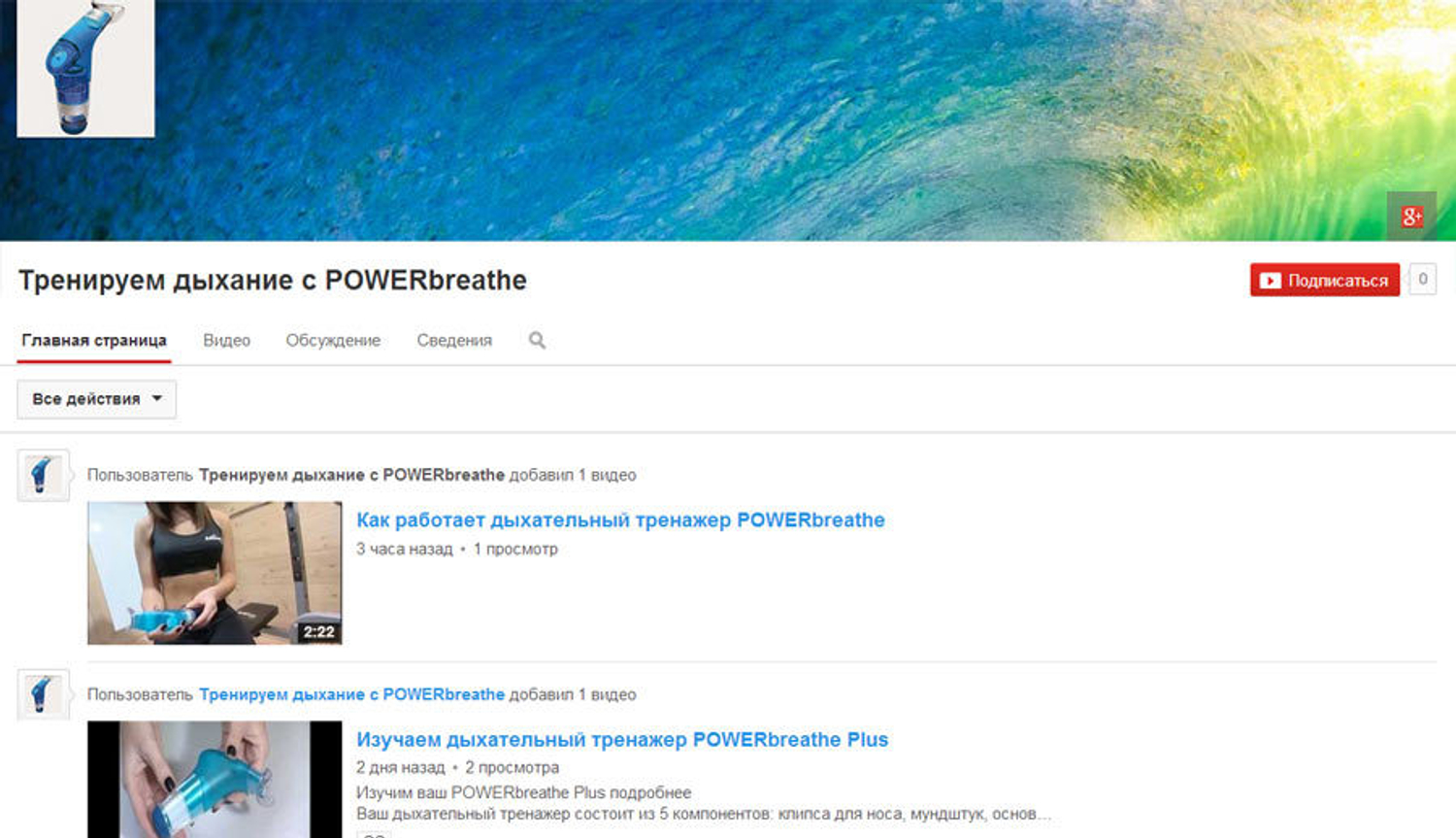Open the Обсуждение tab
The width and height of the screenshot is (1456, 838).
tap(333, 341)
